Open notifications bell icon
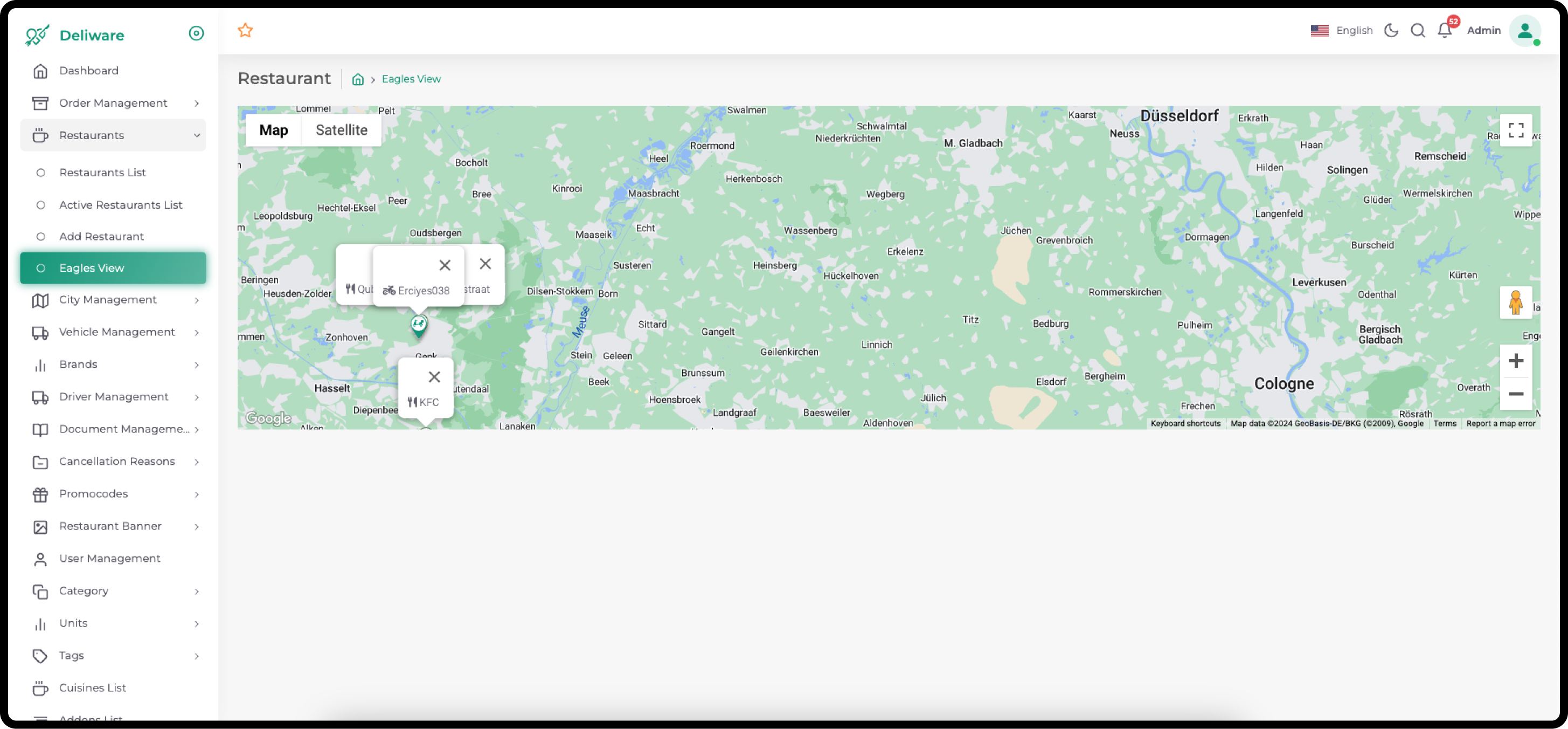This screenshot has height=729, width=1568. click(1445, 30)
